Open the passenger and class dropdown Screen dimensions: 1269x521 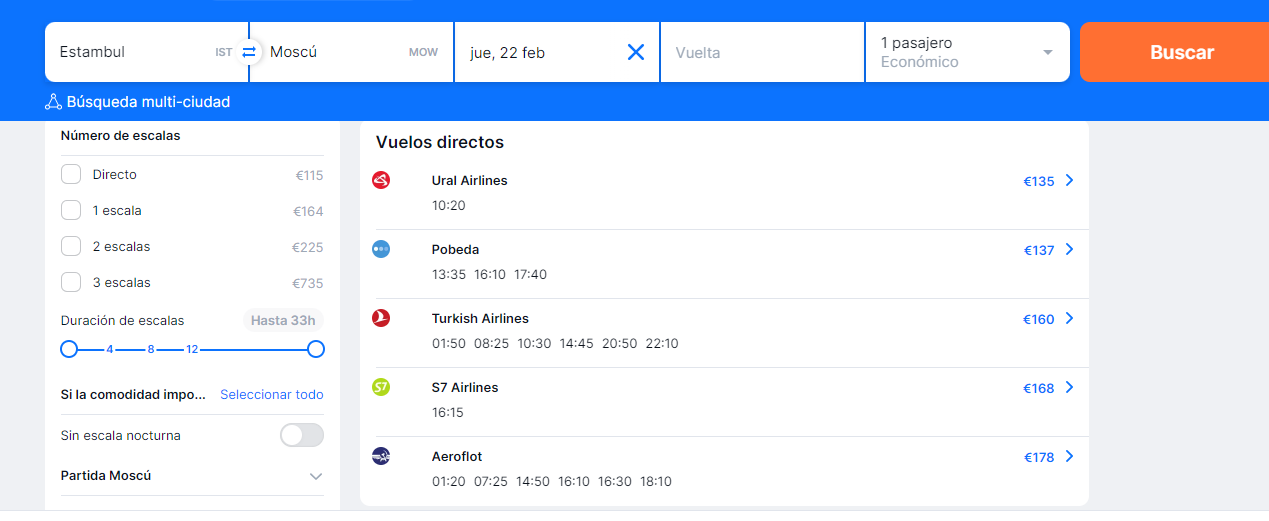click(x=967, y=52)
